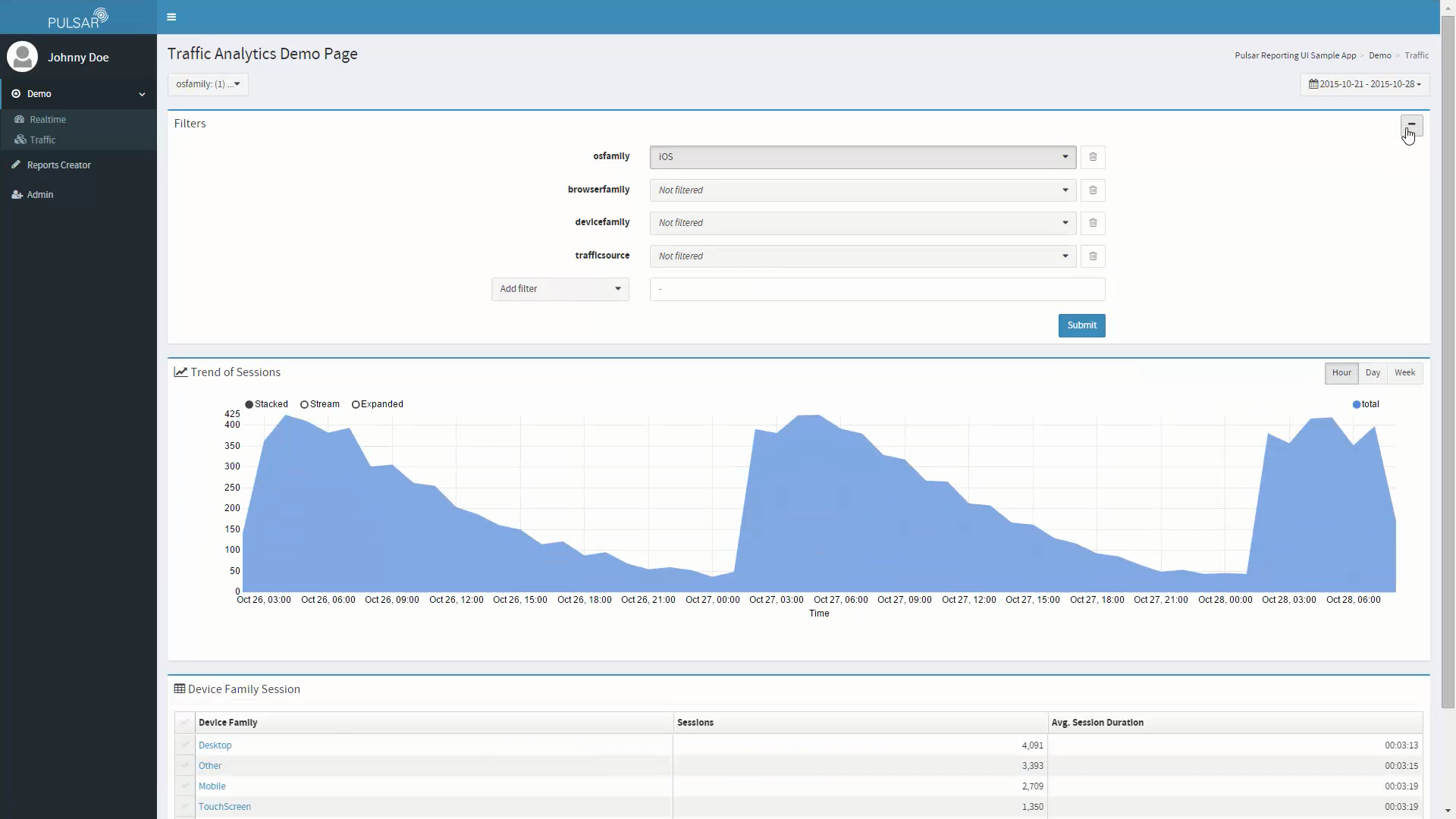Open the browserfamily filter dropdown
The height and width of the screenshot is (819, 1456).
[863, 190]
